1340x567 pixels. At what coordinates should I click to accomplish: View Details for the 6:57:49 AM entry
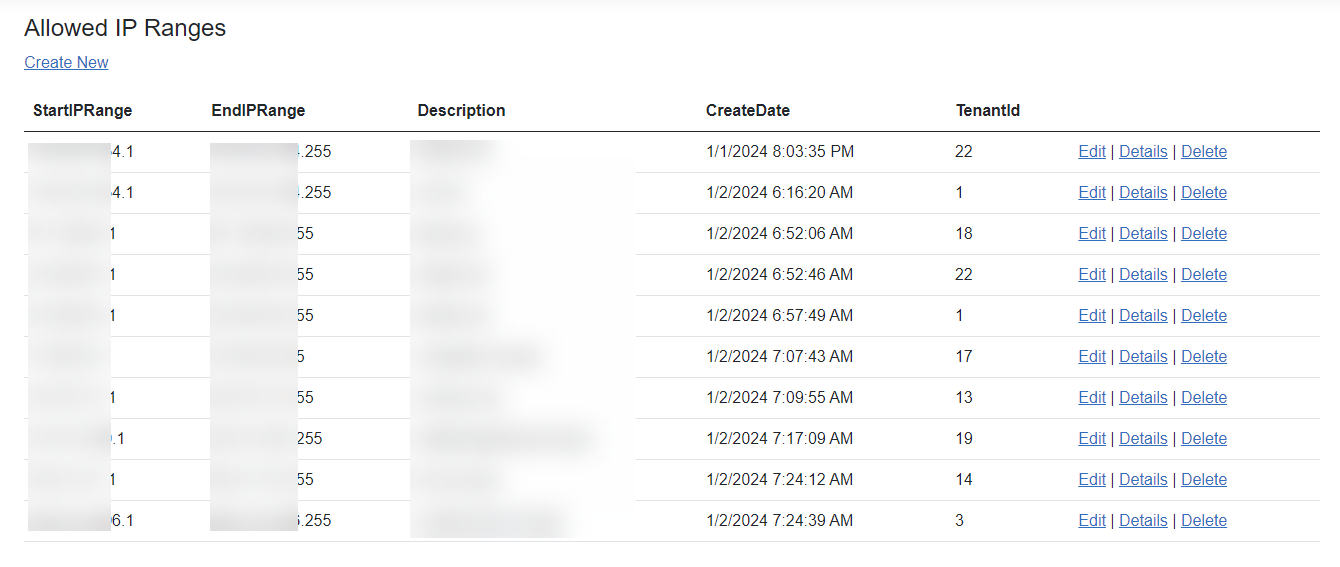click(x=1142, y=315)
